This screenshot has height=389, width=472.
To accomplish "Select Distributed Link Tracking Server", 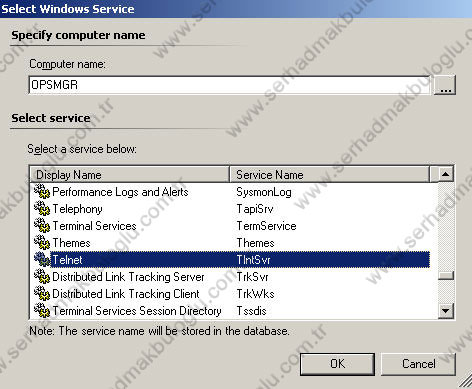I will (x=128, y=277).
